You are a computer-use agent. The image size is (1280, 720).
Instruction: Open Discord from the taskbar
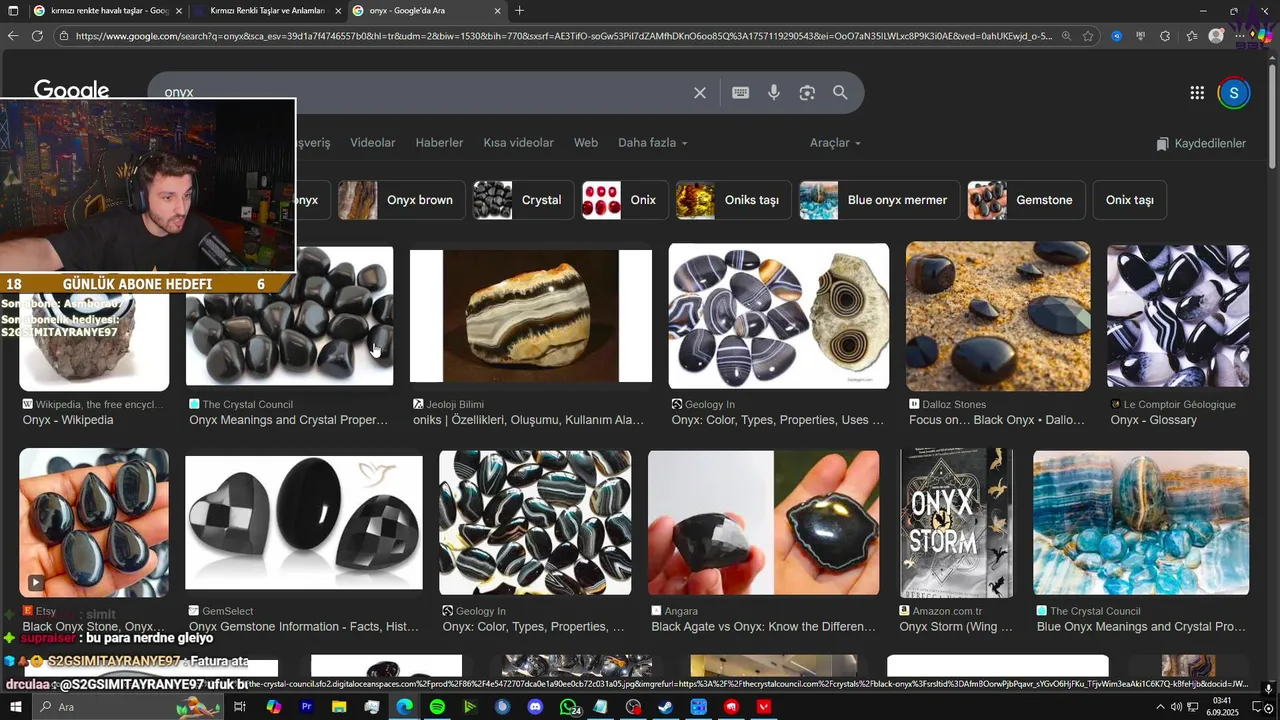point(535,707)
